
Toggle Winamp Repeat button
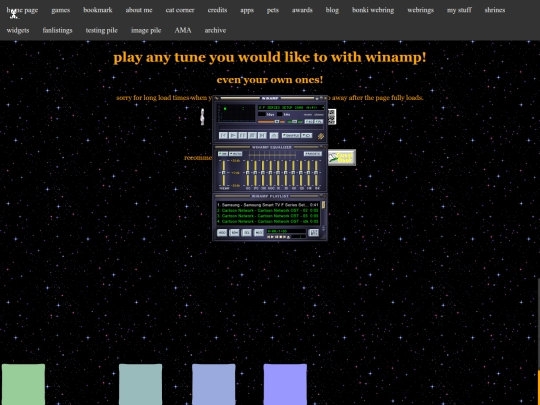307,136
